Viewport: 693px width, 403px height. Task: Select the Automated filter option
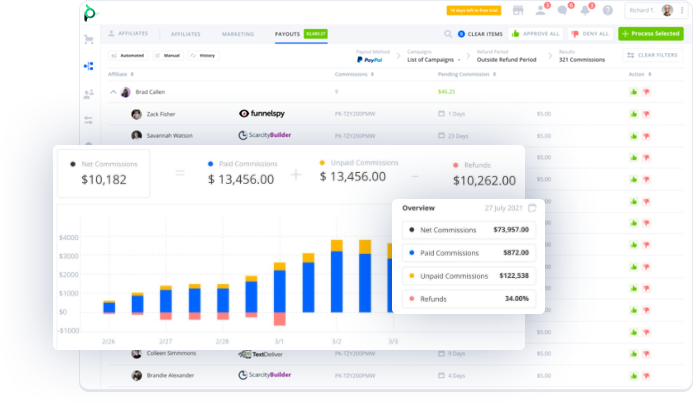click(129, 55)
